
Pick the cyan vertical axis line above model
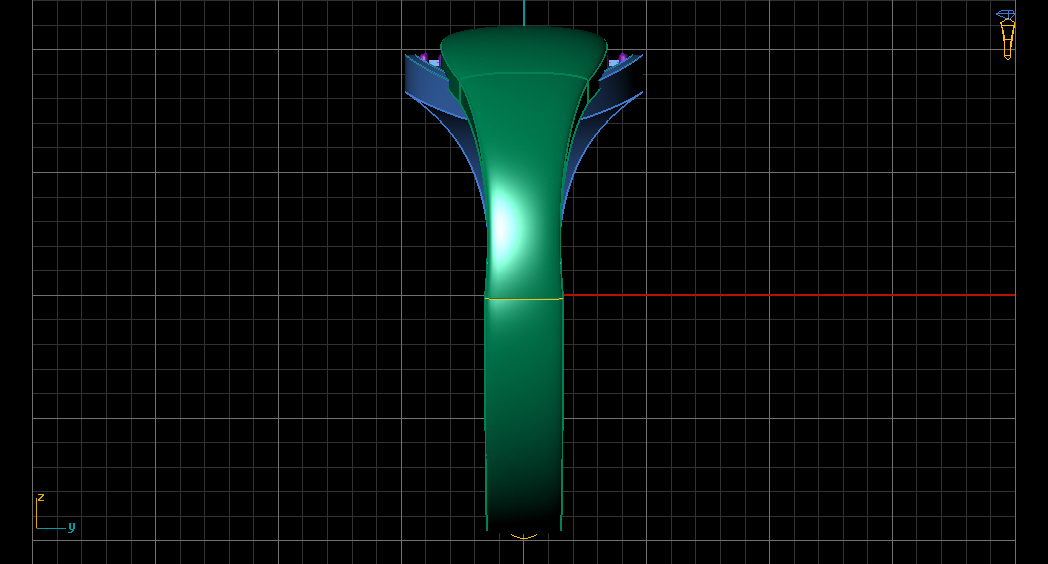[x=524, y=13]
